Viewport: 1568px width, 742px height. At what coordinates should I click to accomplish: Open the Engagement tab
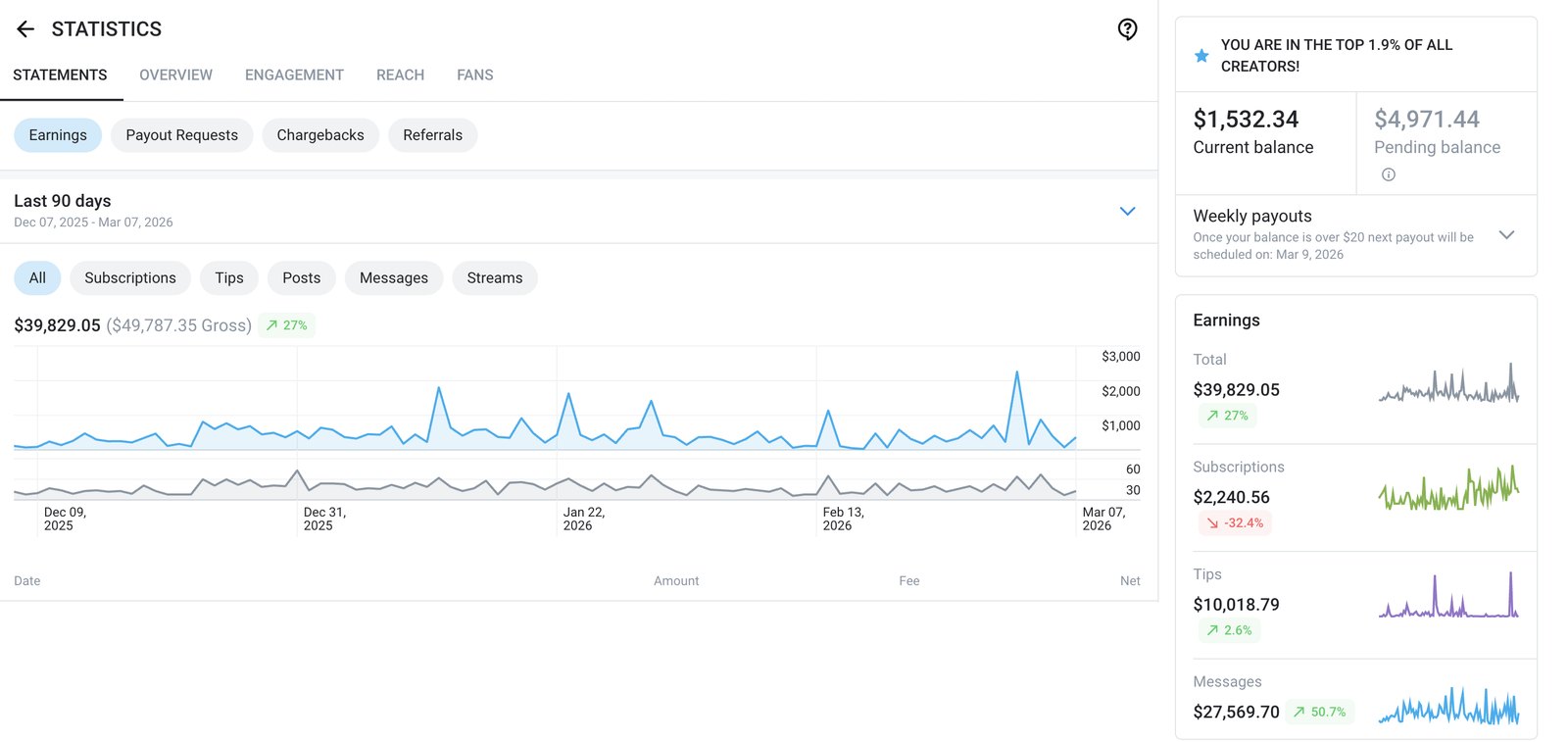coord(294,75)
